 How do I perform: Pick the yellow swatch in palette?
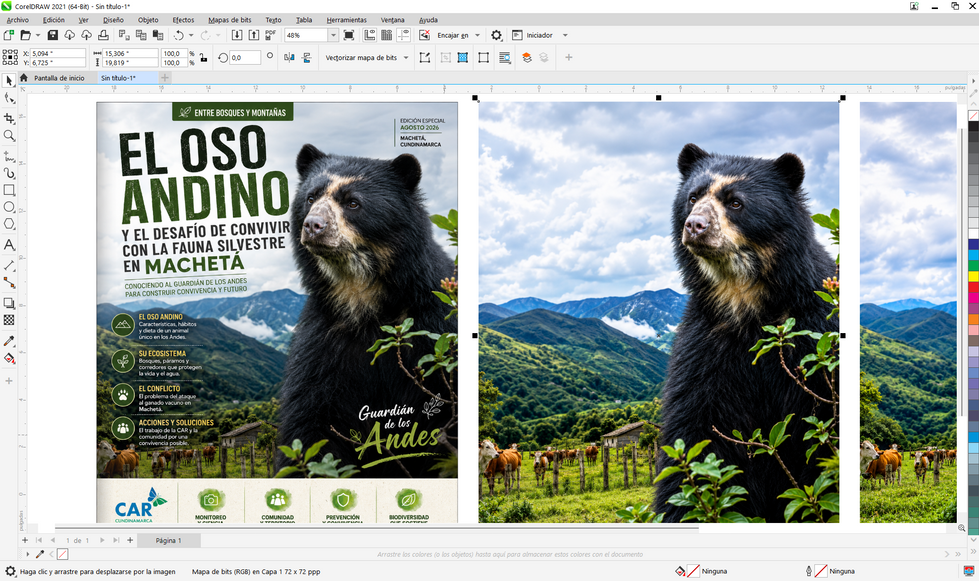coord(973,276)
